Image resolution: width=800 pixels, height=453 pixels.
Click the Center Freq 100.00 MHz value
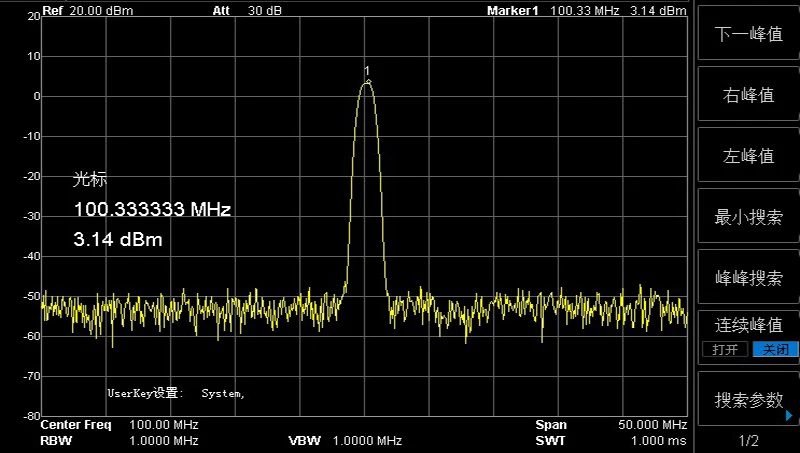(164, 425)
